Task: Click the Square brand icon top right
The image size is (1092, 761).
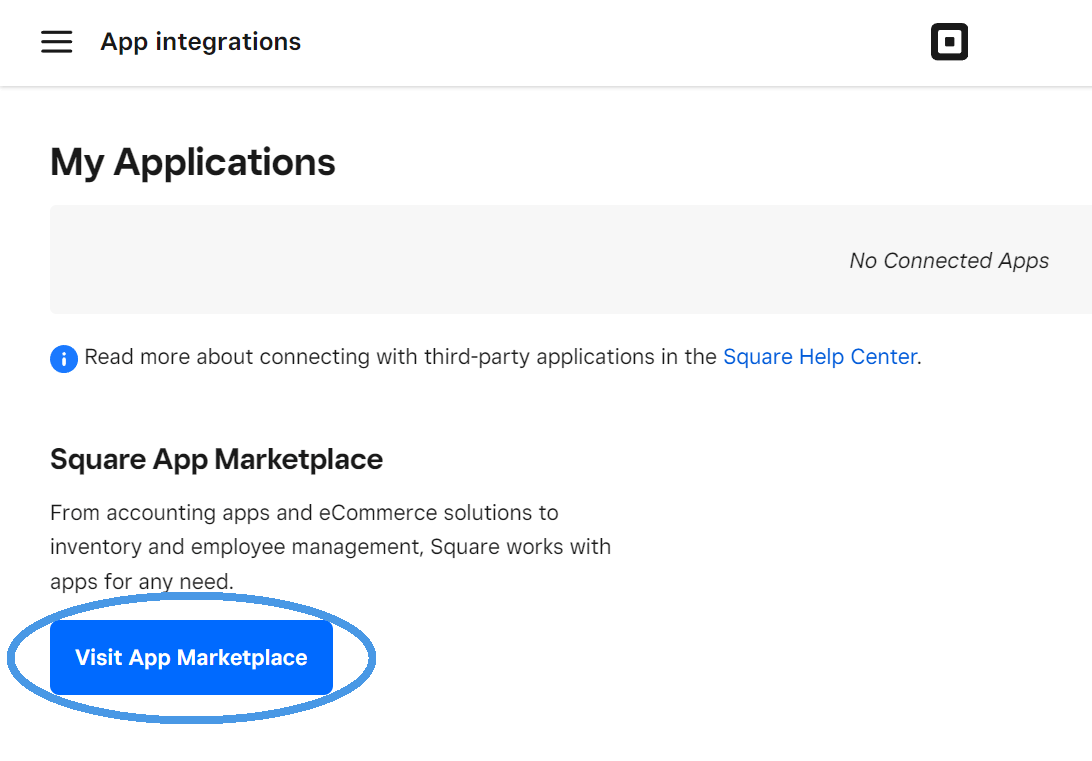Action: 948,41
